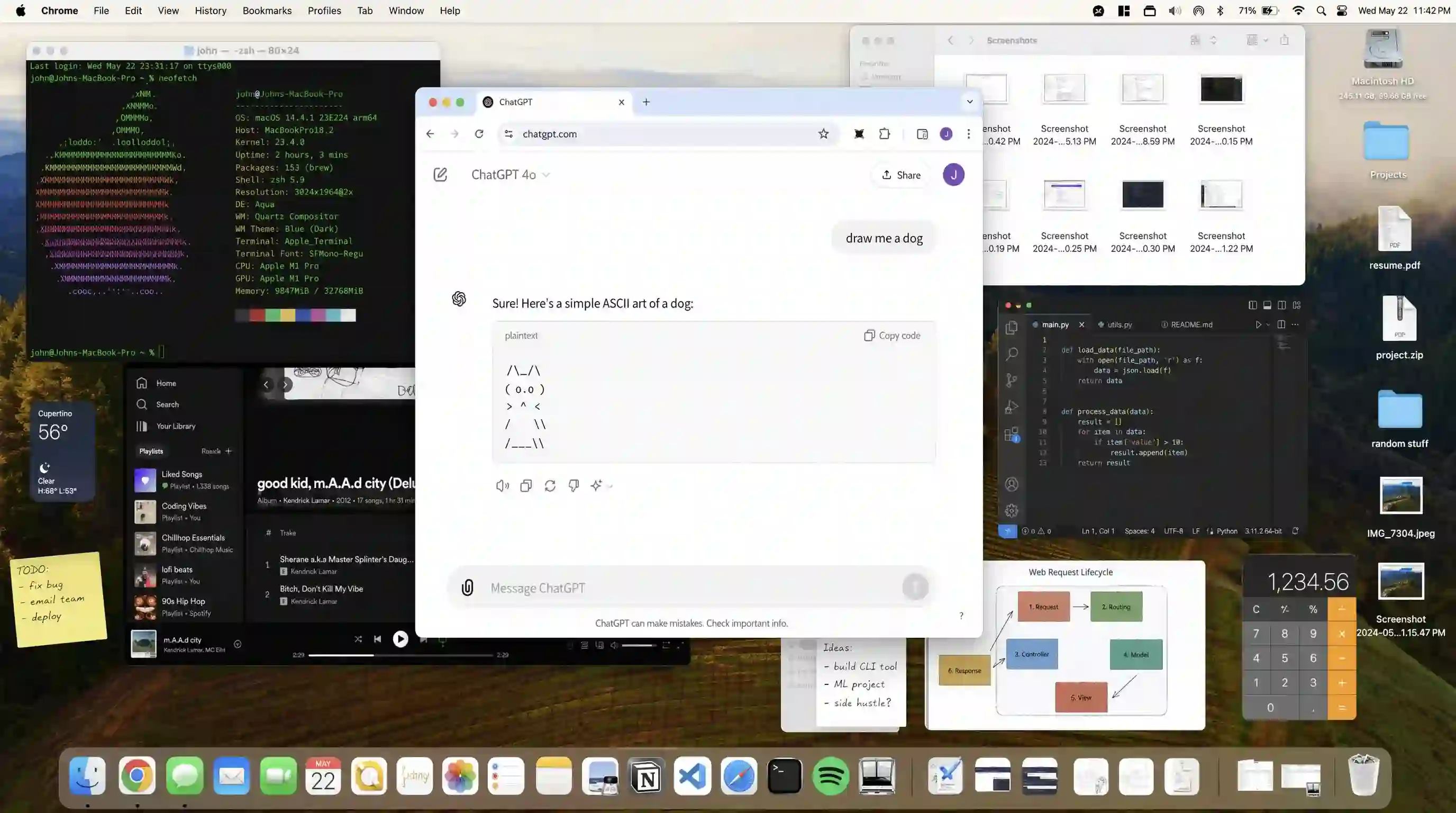The height and width of the screenshot is (813, 1456).
Task: Open Chrome extensions puzzle icon
Action: (x=885, y=134)
